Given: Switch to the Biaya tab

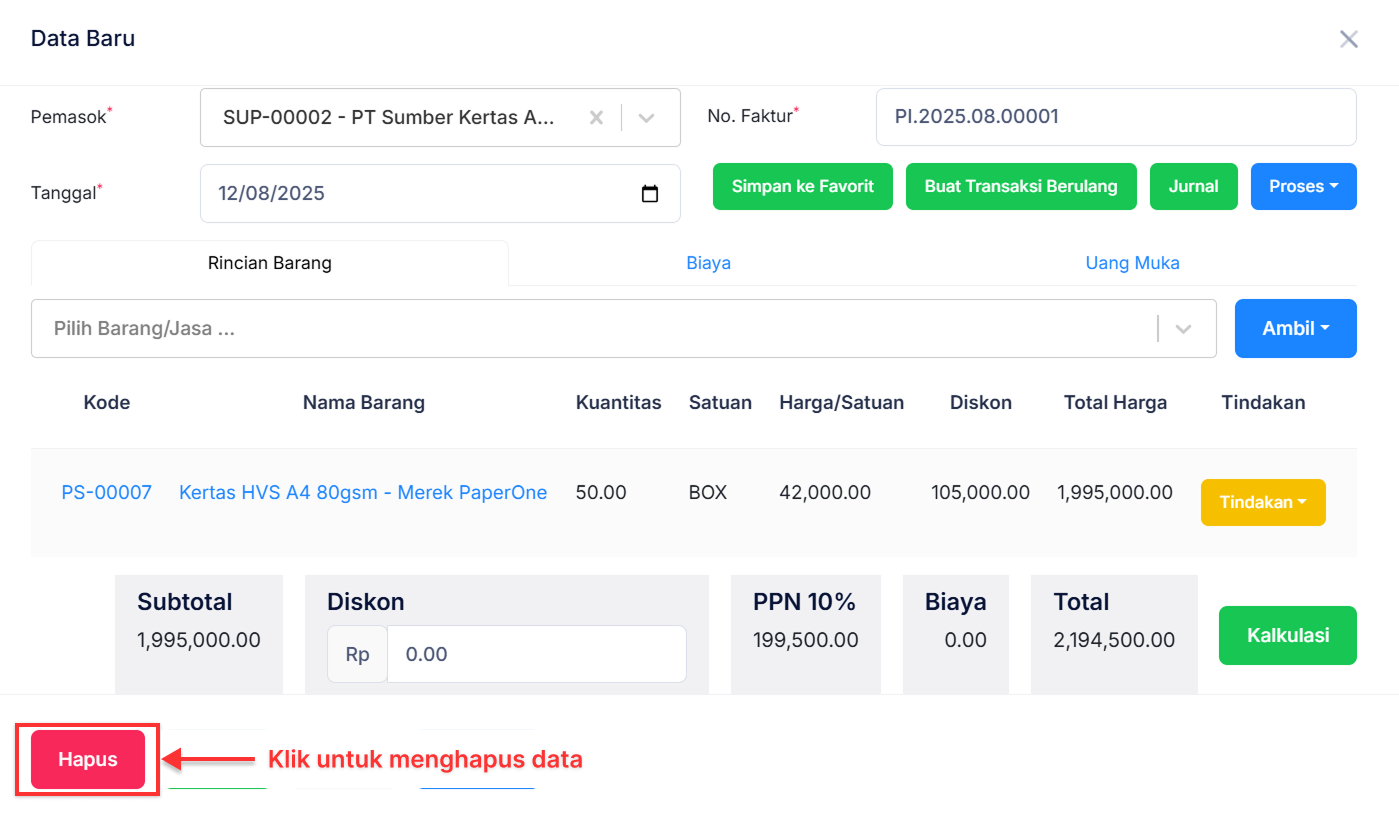Looking at the screenshot, I should 708,262.
